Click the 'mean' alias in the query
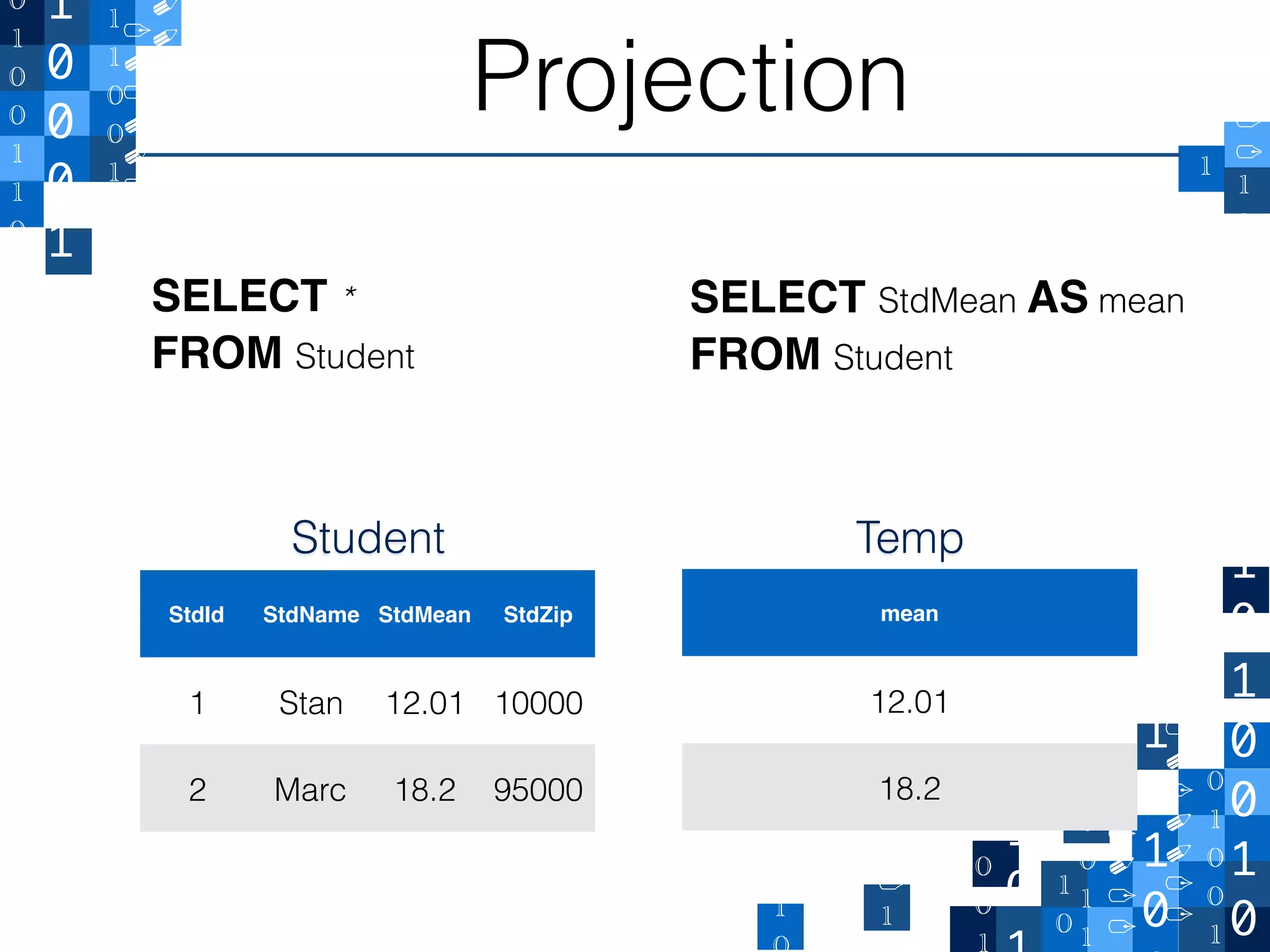The image size is (1270, 952). pyautogui.click(x=1141, y=301)
